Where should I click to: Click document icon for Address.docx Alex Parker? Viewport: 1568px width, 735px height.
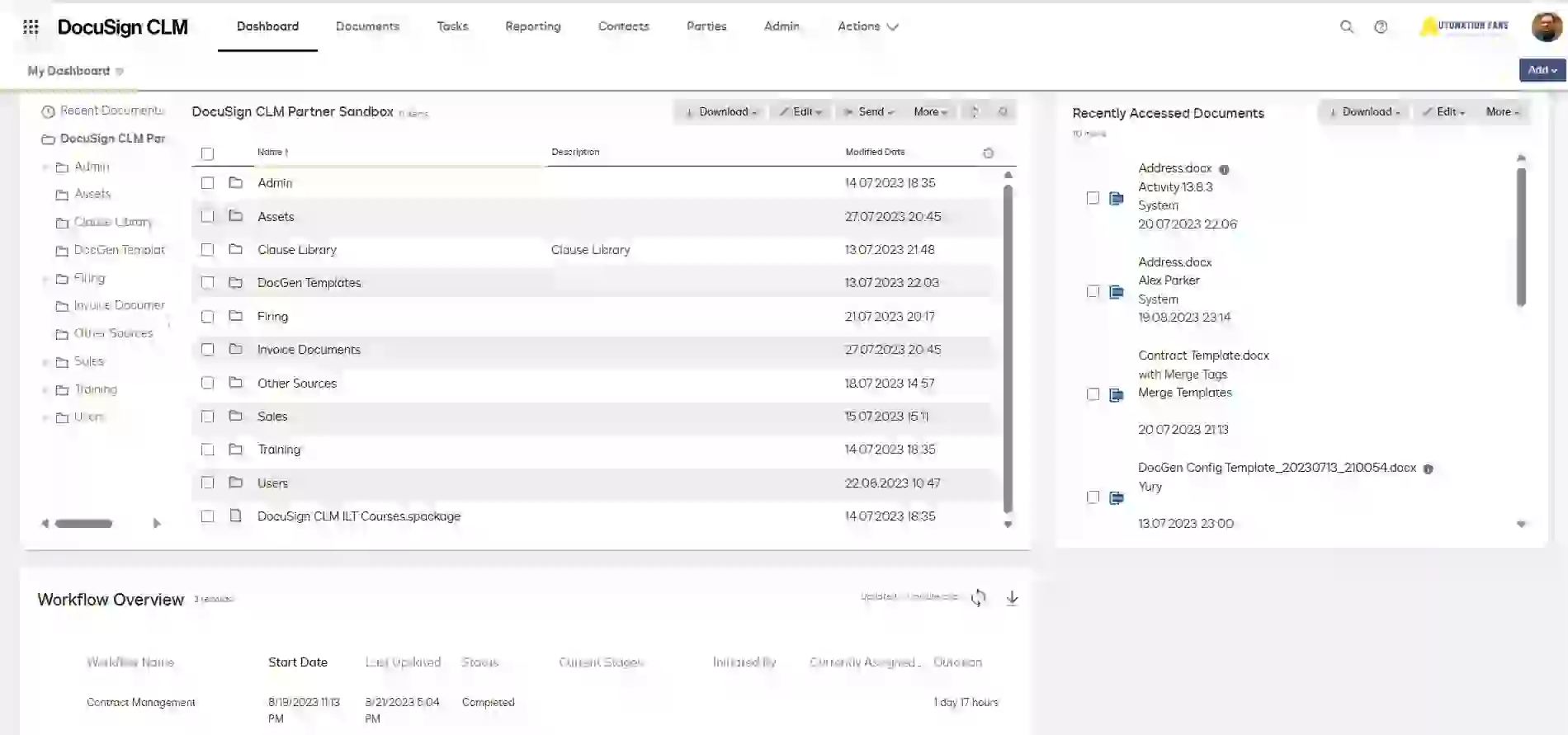1117,291
